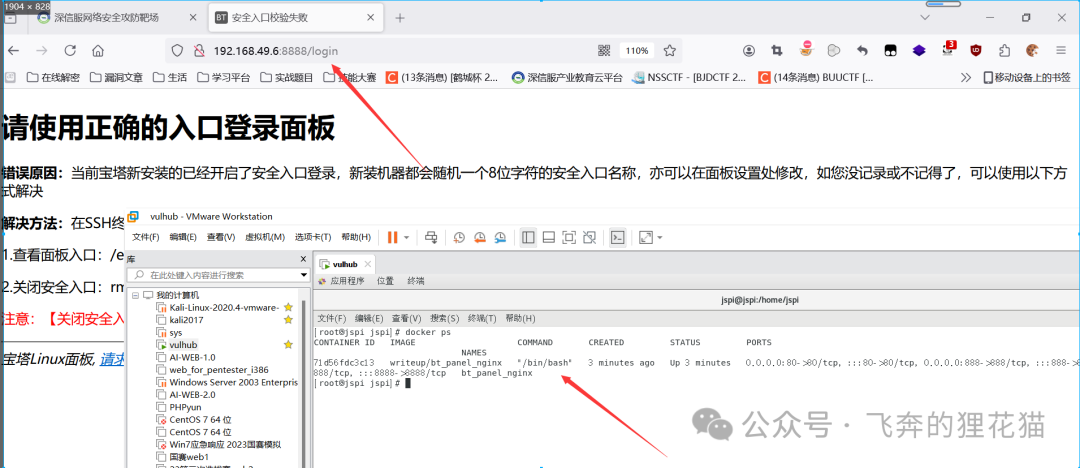The image size is (1080, 468).
Task: Select kali2017 VM in library
Action: click(x=187, y=320)
